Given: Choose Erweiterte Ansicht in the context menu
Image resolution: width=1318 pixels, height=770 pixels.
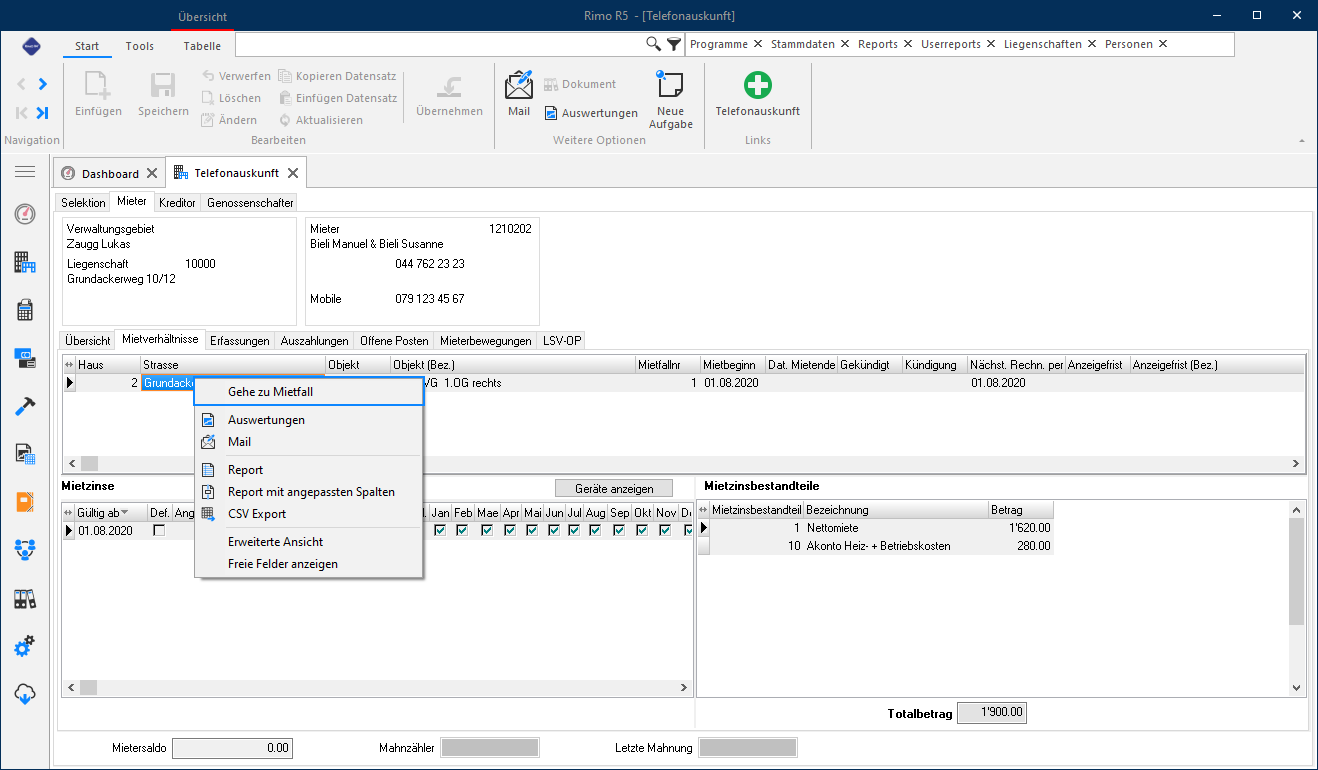Looking at the screenshot, I should click(309, 542).
